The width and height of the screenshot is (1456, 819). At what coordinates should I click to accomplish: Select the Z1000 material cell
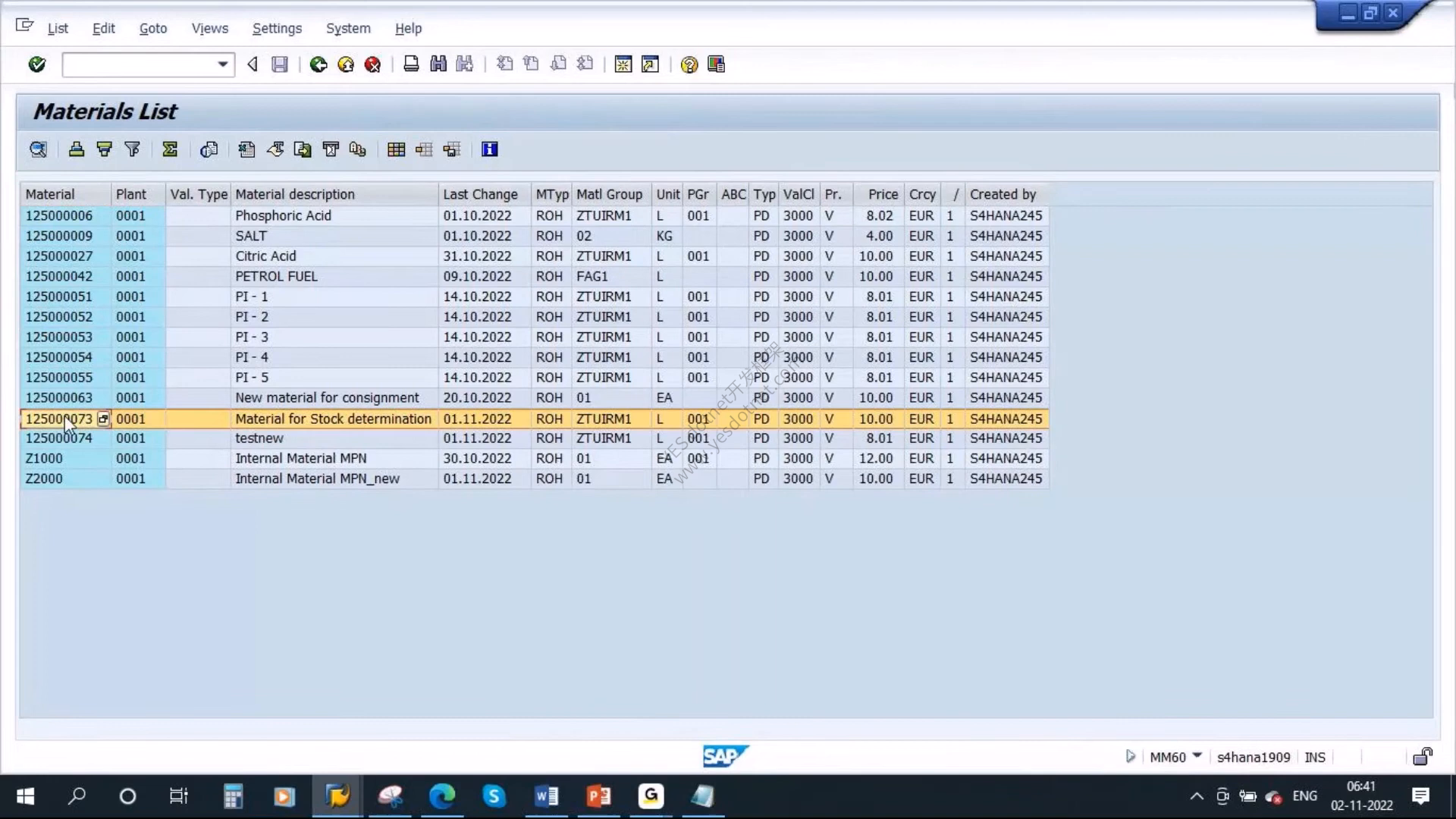[x=65, y=458]
